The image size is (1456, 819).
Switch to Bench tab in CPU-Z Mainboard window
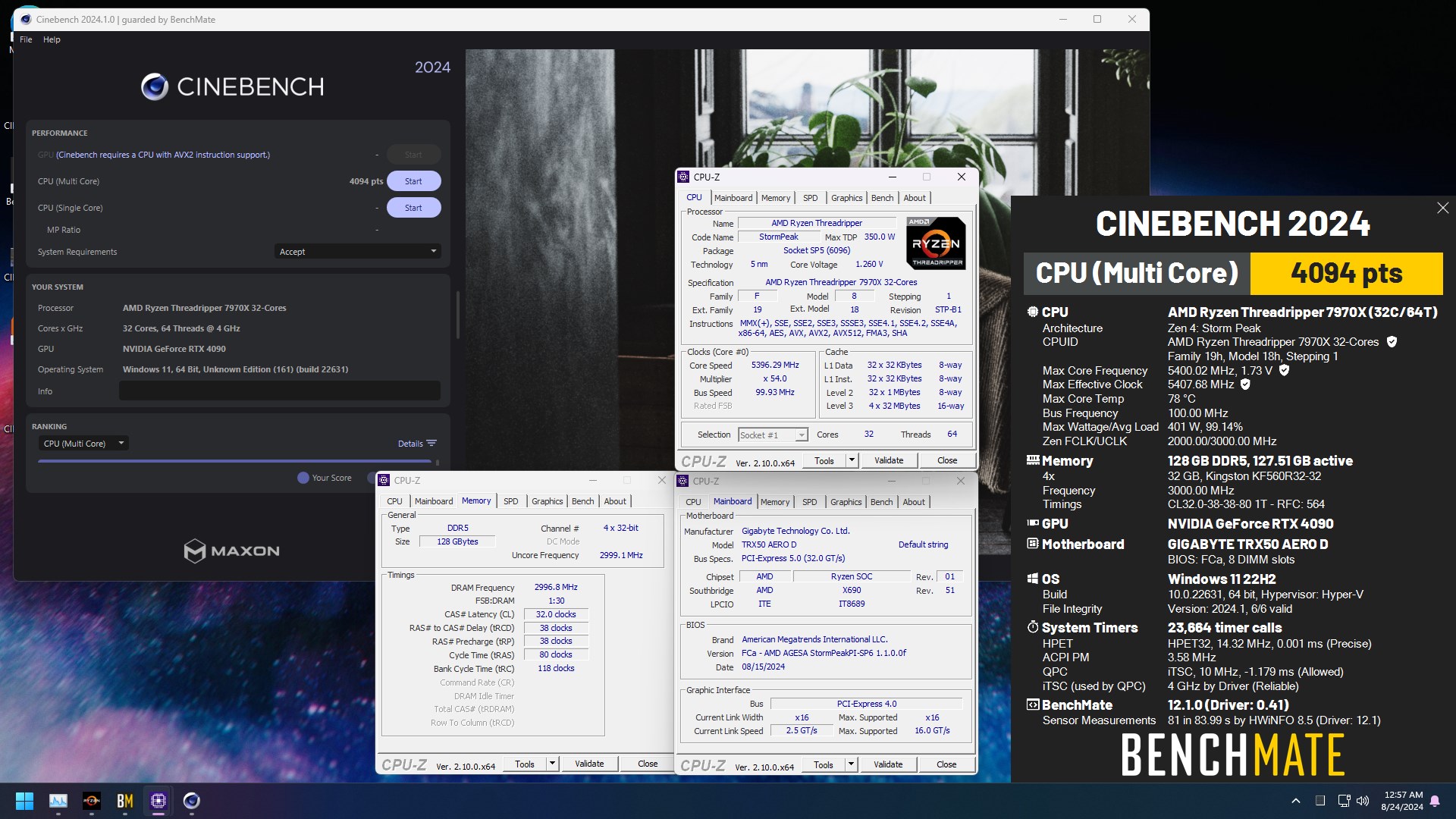[x=881, y=502]
